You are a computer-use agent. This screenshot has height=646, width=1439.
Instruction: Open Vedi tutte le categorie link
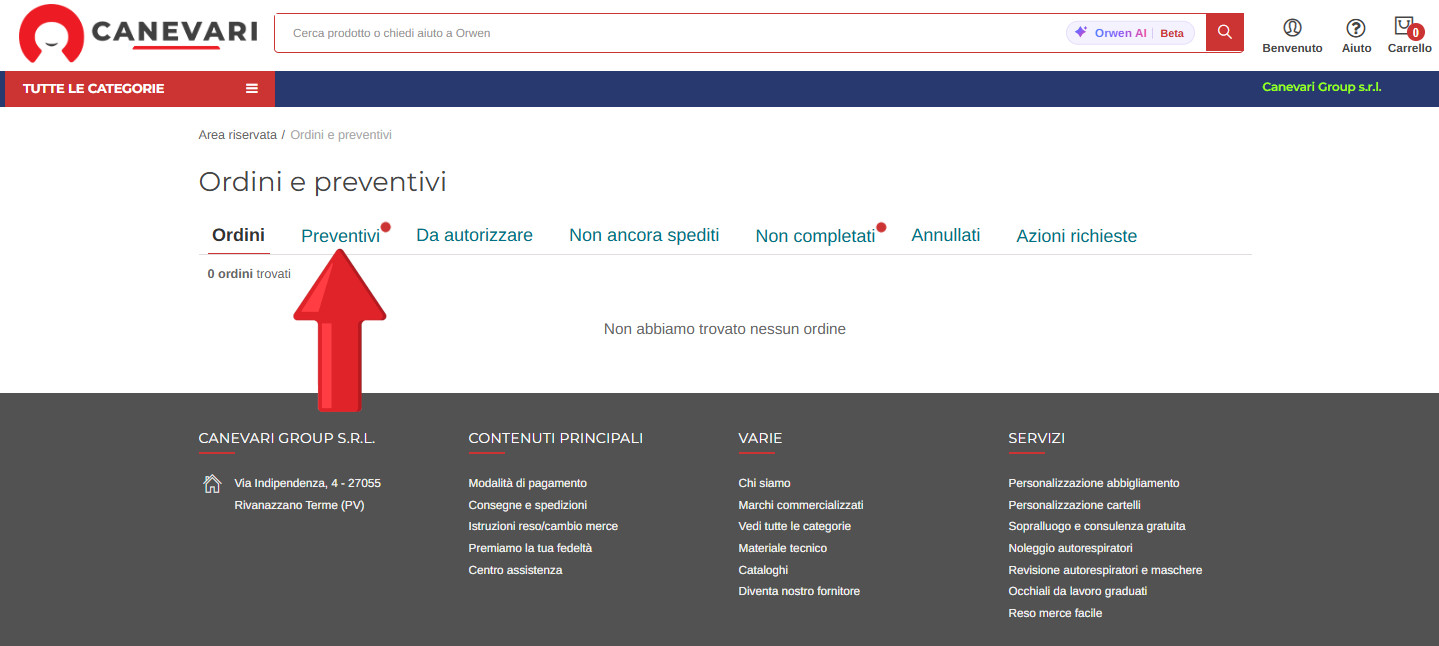tap(794, 526)
